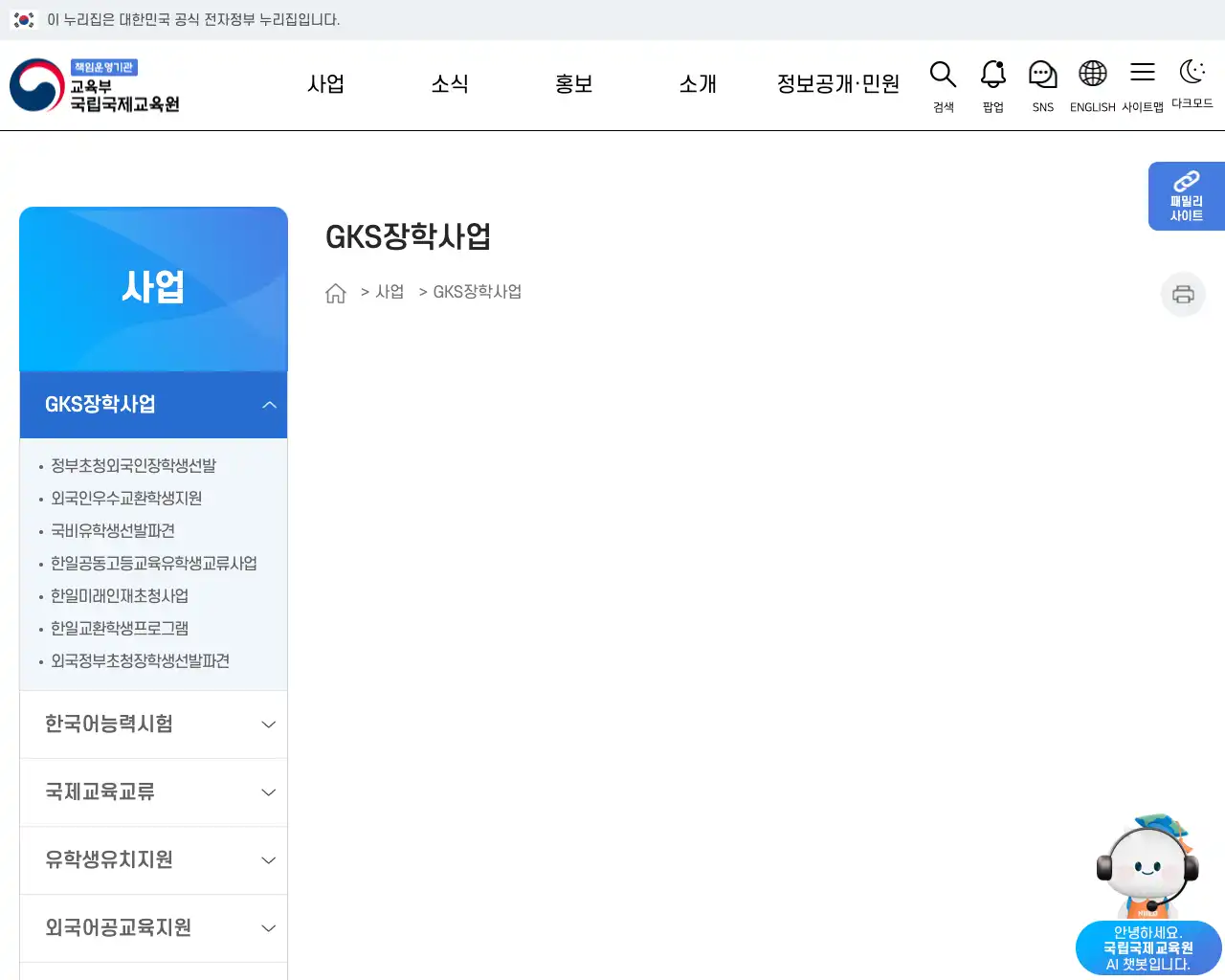Click GKS장학사업 in the breadcrumb
This screenshot has height=980, width=1225.
pyautogui.click(x=478, y=292)
